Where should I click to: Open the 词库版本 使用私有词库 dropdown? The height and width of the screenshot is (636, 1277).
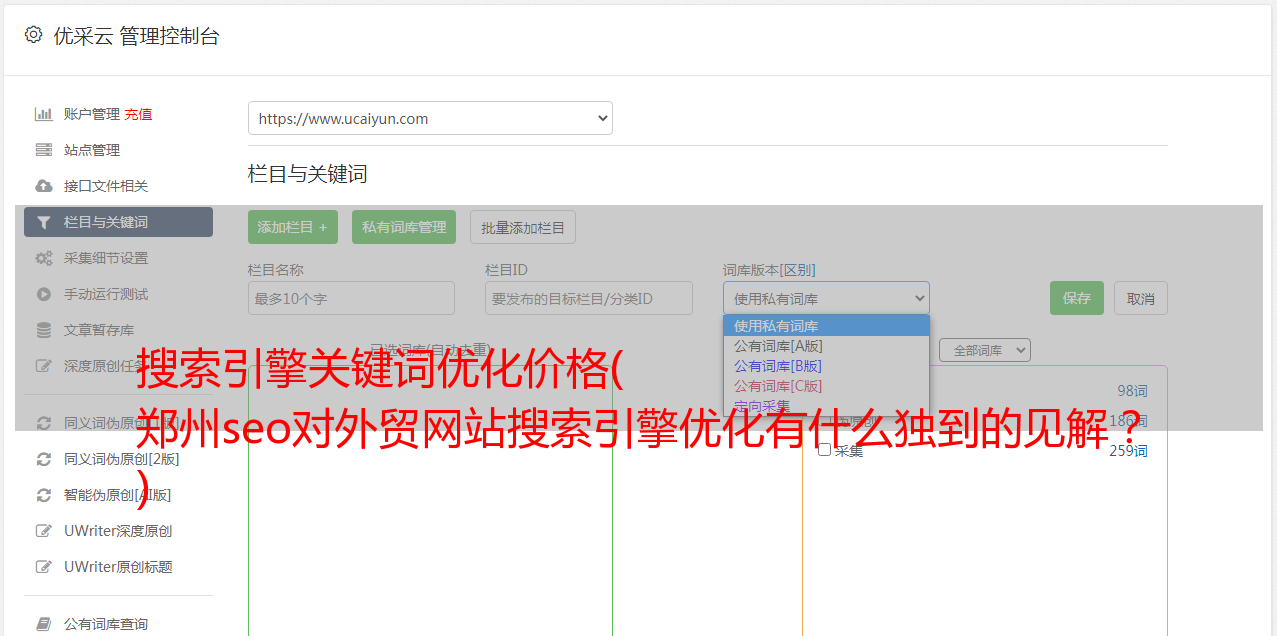pyautogui.click(x=826, y=298)
